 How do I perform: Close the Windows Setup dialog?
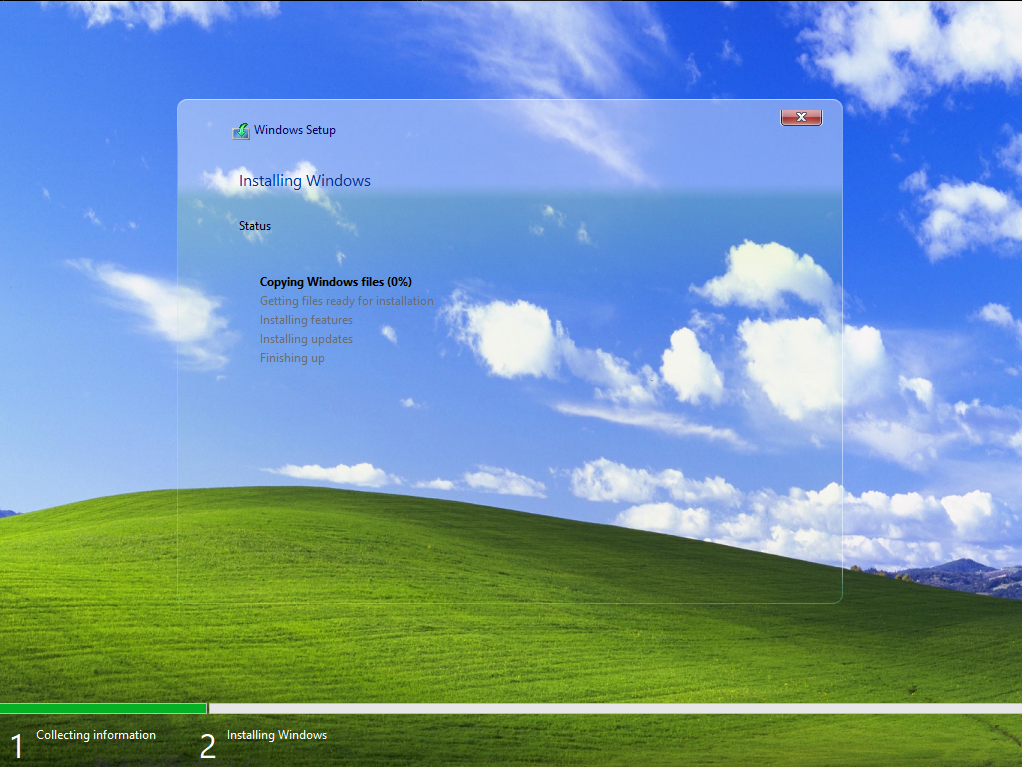click(x=801, y=117)
